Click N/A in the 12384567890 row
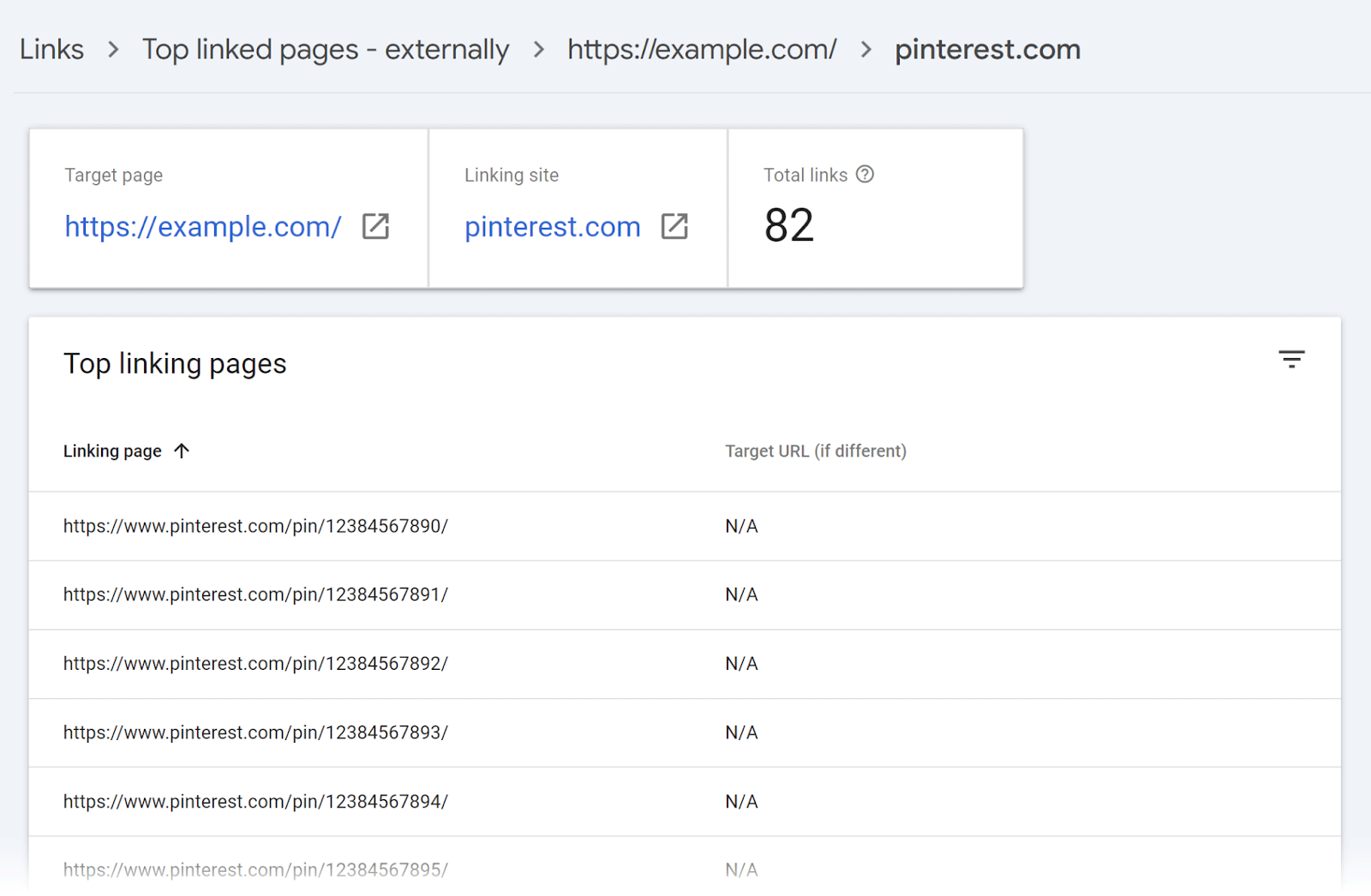The height and width of the screenshot is (896, 1371). coord(741,526)
